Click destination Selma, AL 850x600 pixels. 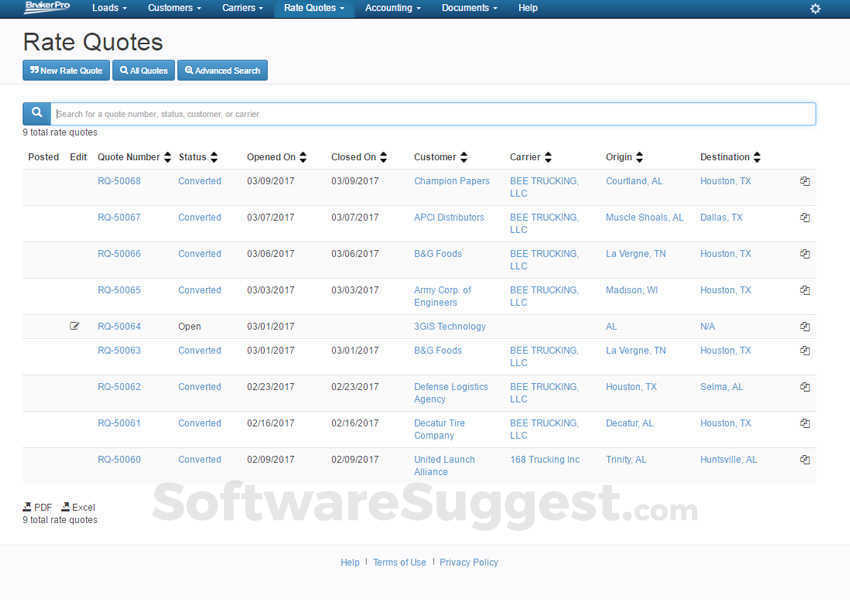coord(721,387)
